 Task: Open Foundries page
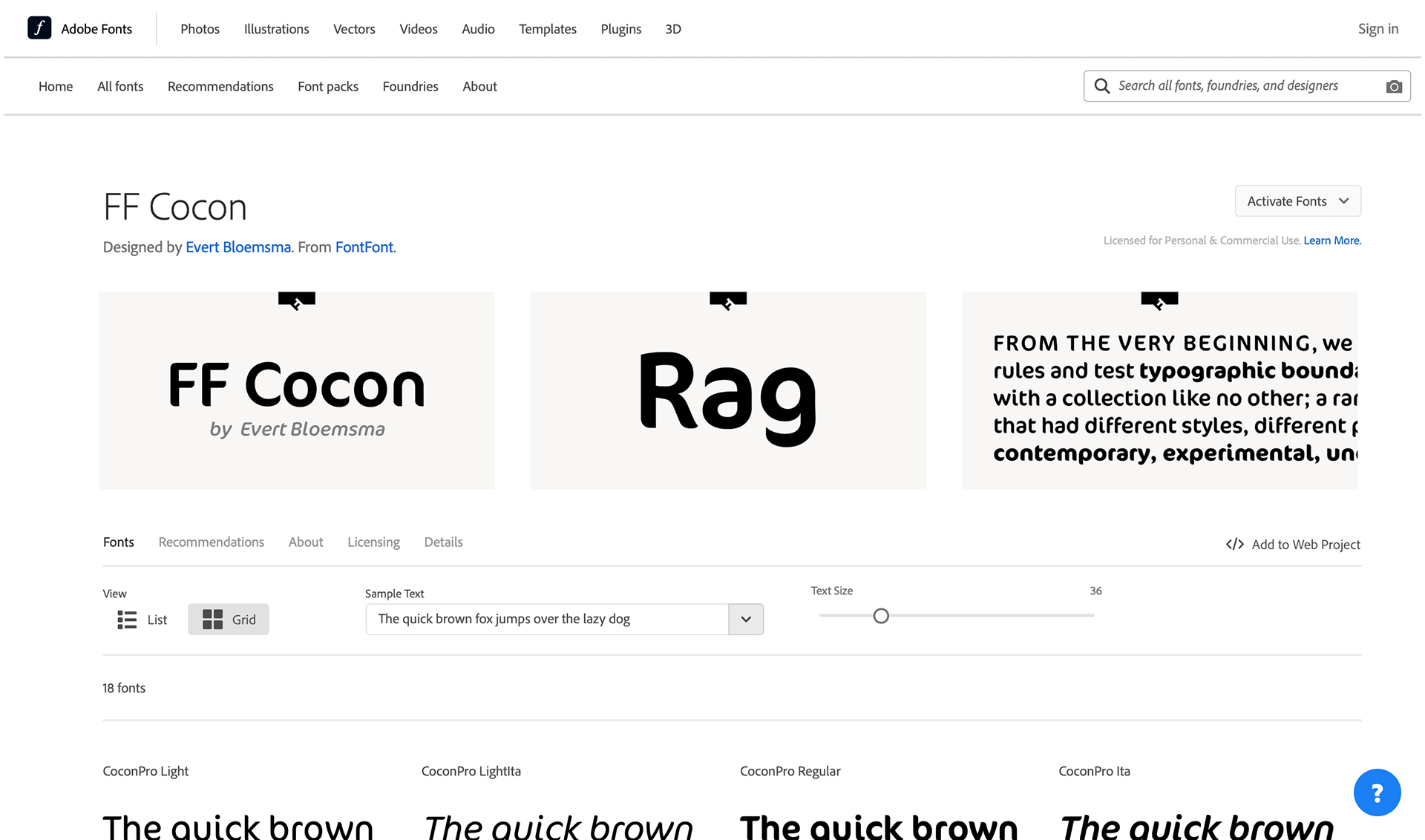(x=410, y=87)
